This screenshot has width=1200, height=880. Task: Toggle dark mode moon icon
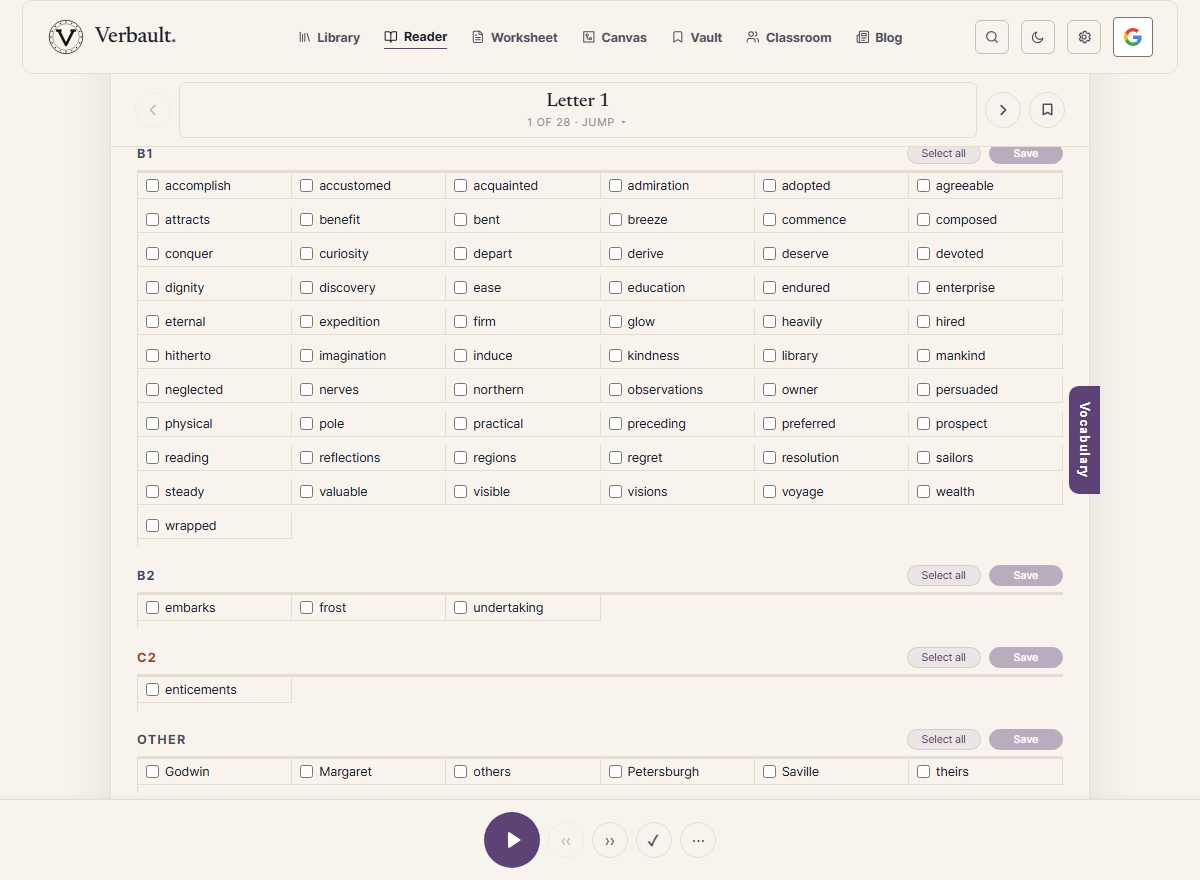[1038, 37]
